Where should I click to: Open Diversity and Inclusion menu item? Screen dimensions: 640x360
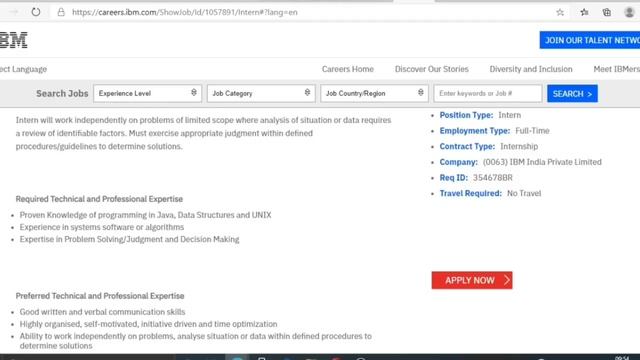[x=531, y=69]
